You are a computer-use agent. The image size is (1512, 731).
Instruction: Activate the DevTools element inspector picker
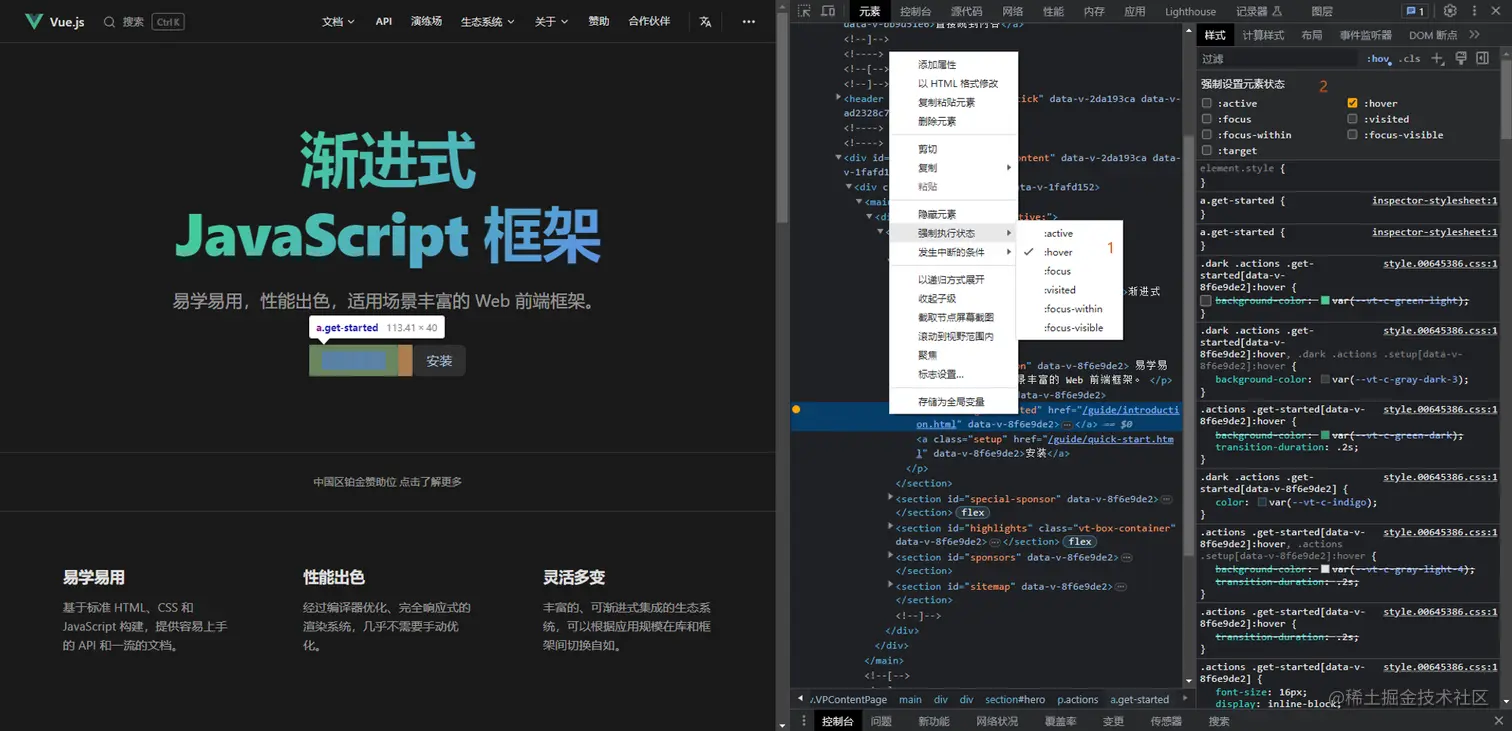(x=804, y=11)
